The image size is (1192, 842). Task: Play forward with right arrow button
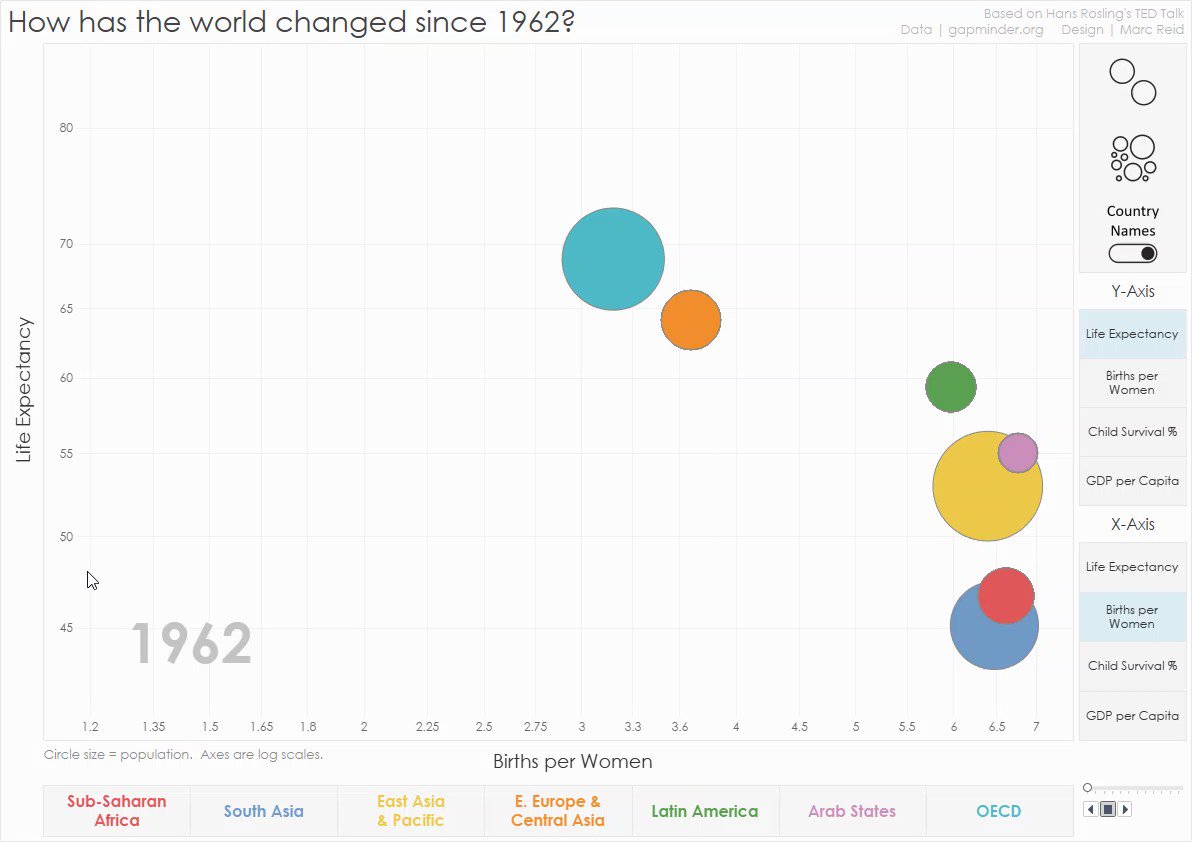pos(1125,809)
